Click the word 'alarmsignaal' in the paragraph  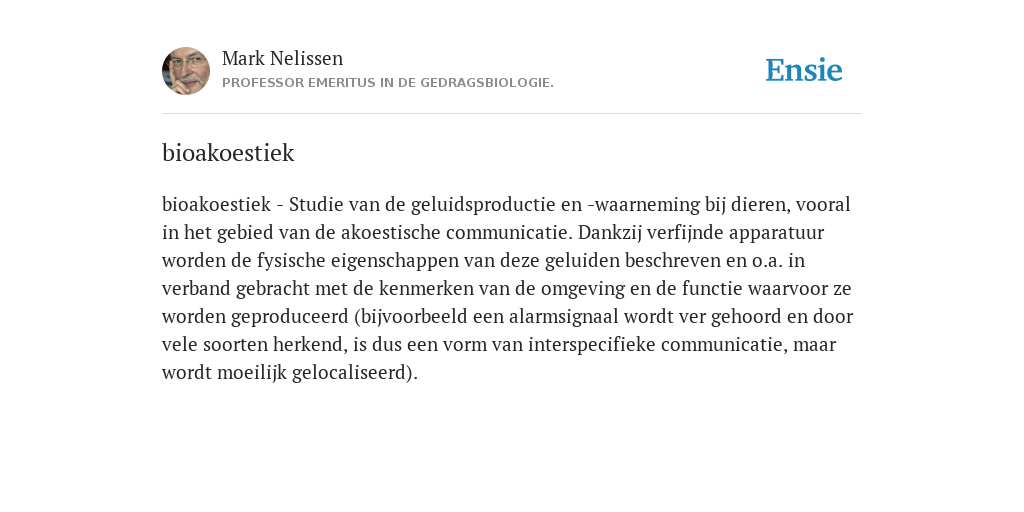[x=564, y=317]
